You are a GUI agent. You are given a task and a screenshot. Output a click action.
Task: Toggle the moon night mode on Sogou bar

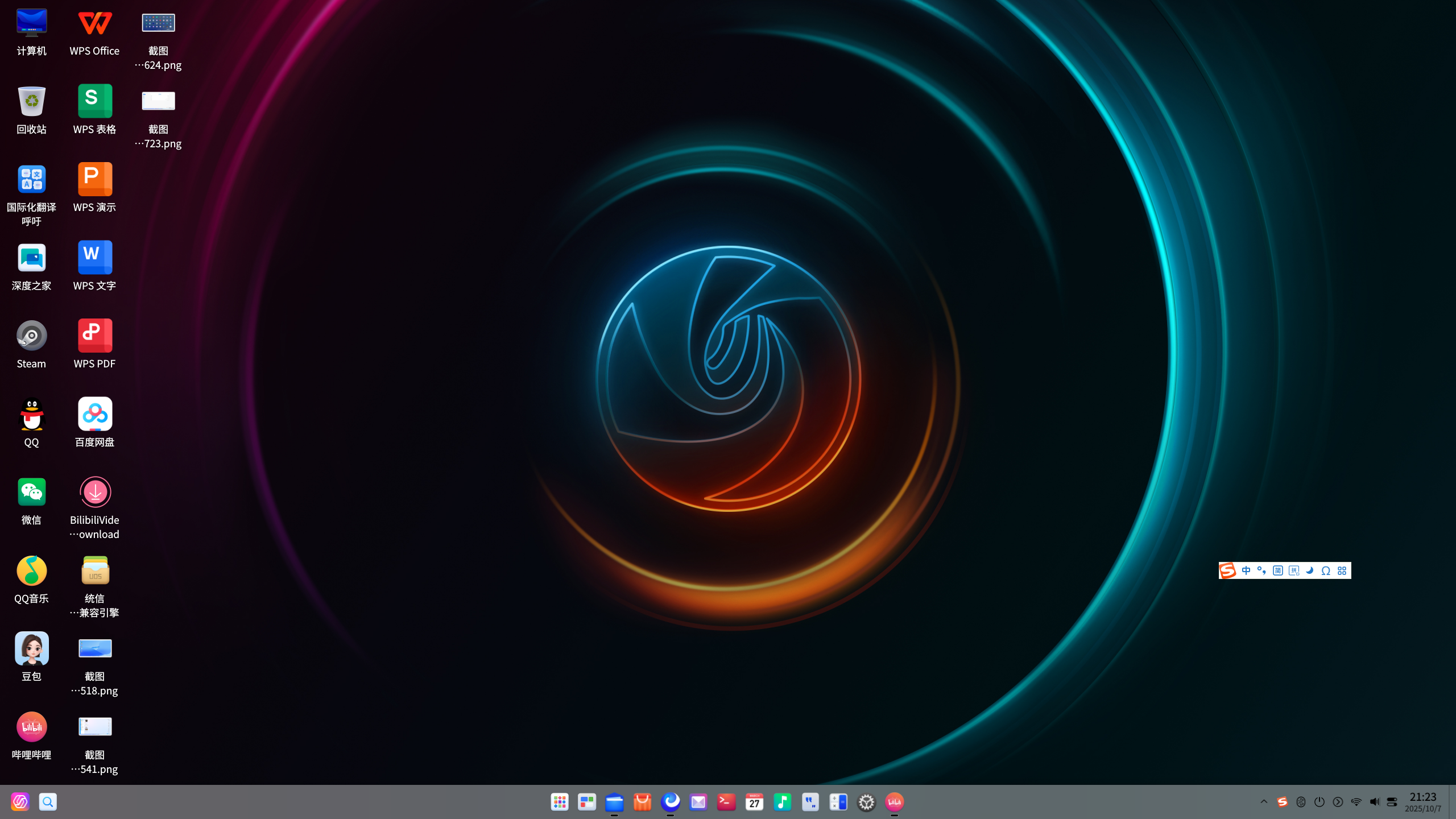pos(1310,570)
